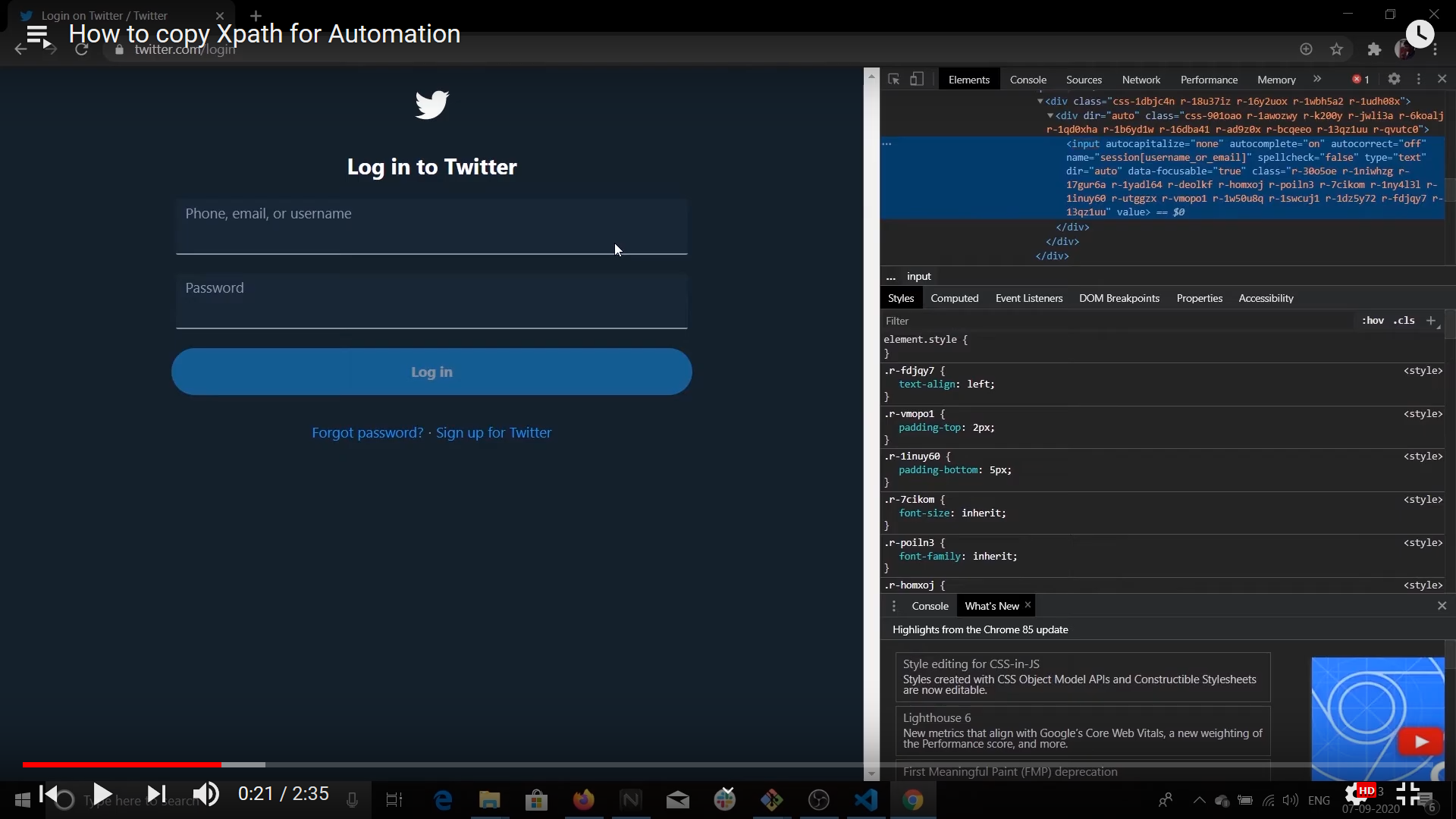Open DevTools settings with the gear icon
The width and height of the screenshot is (1456, 819).
coord(1395,79)
